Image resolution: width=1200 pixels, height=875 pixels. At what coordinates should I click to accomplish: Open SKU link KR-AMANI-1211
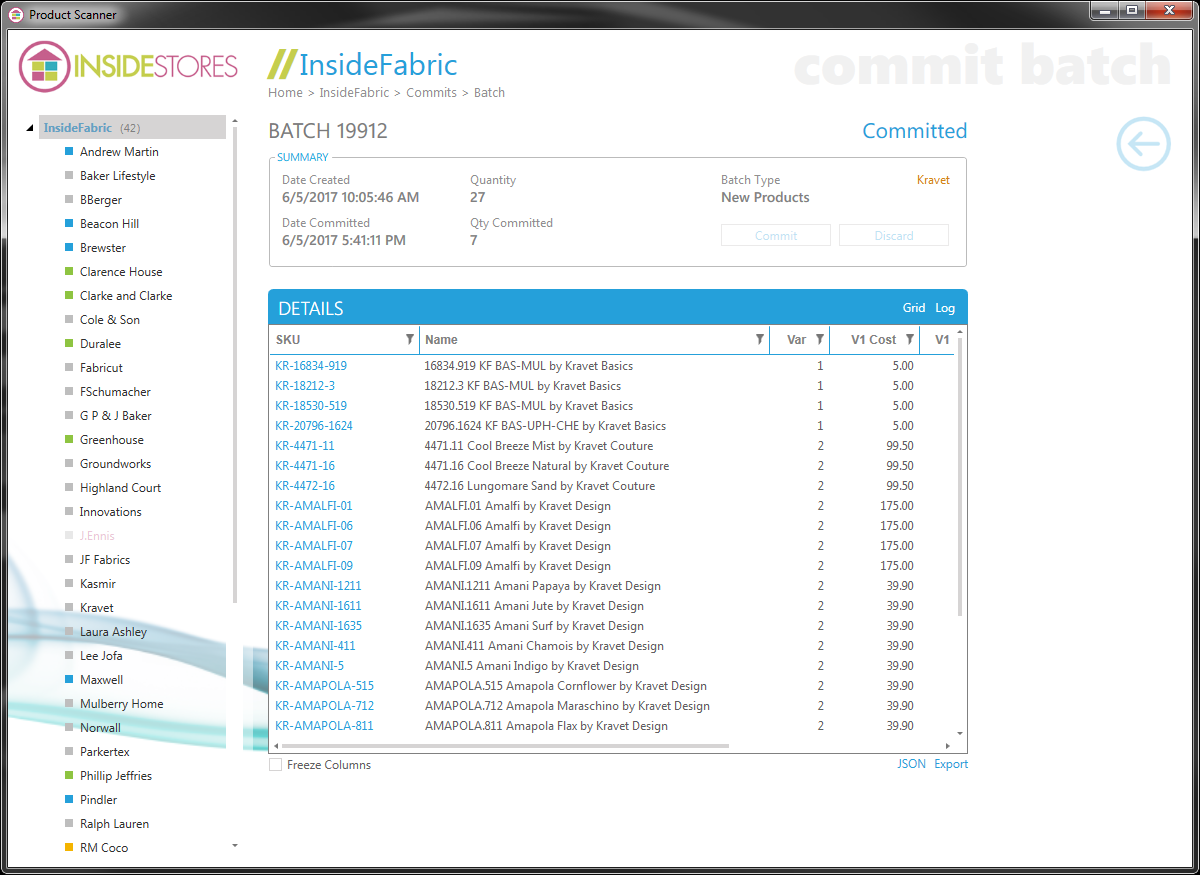tap(318, 586)
